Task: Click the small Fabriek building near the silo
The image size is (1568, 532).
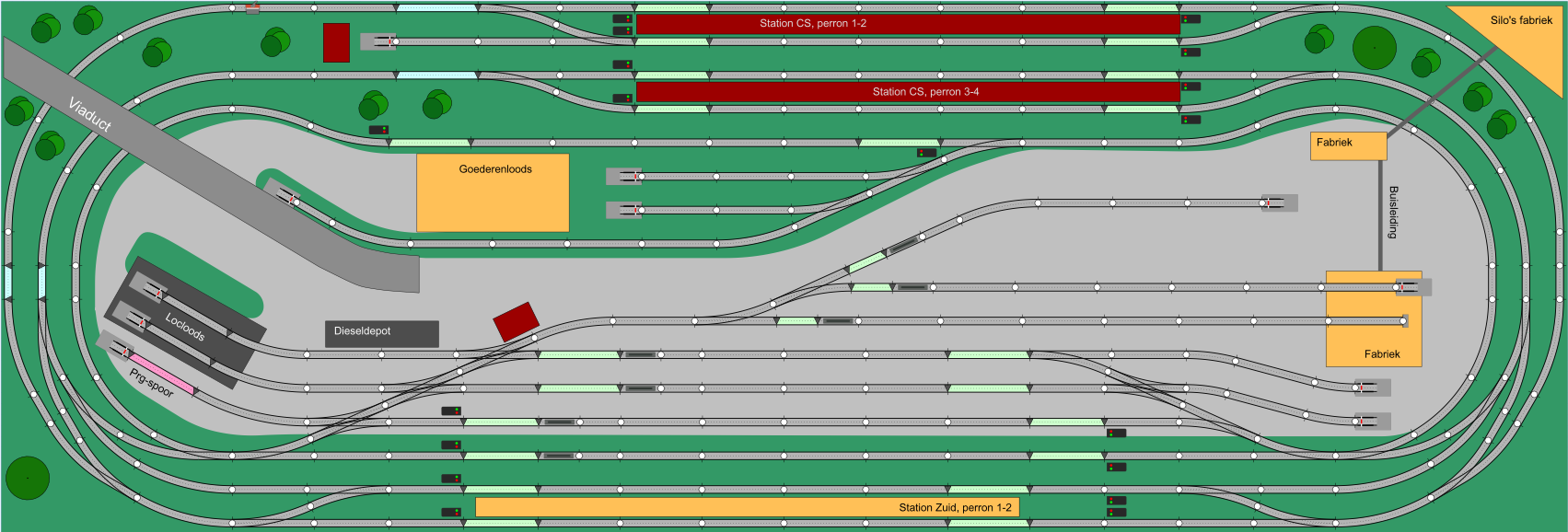Action: 1348,145
